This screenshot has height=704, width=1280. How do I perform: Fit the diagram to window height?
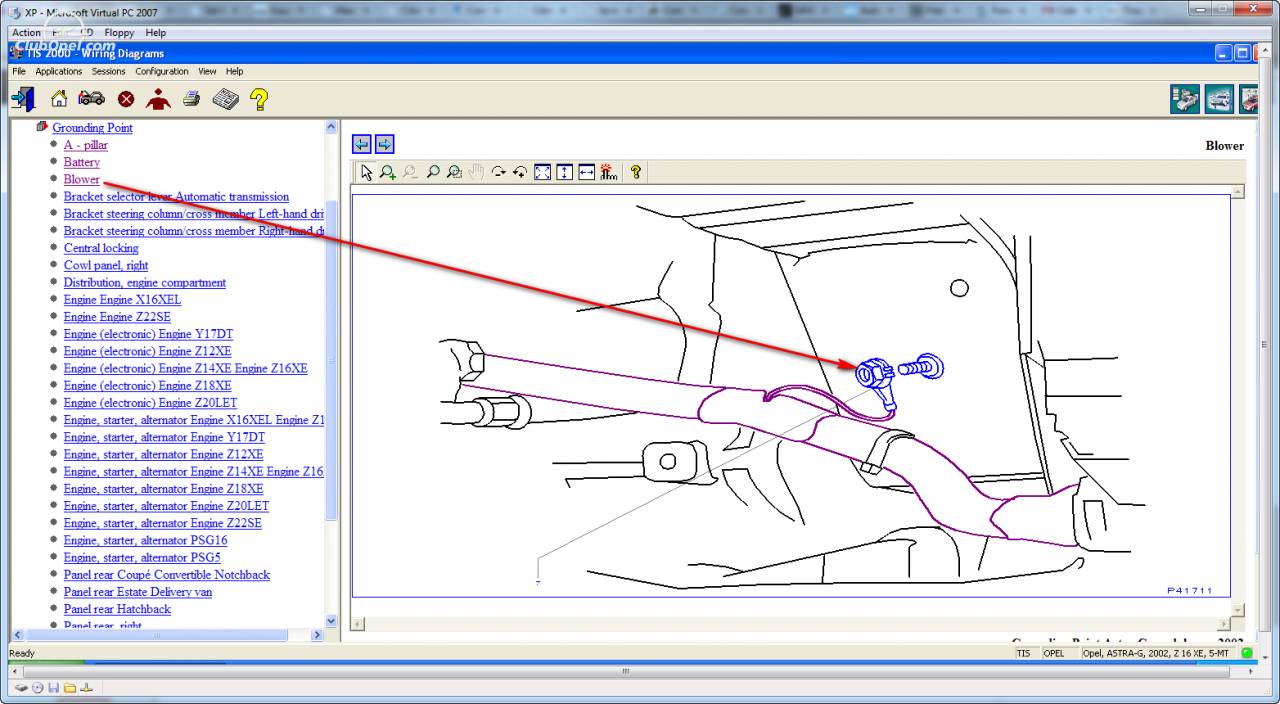point(564,172)
